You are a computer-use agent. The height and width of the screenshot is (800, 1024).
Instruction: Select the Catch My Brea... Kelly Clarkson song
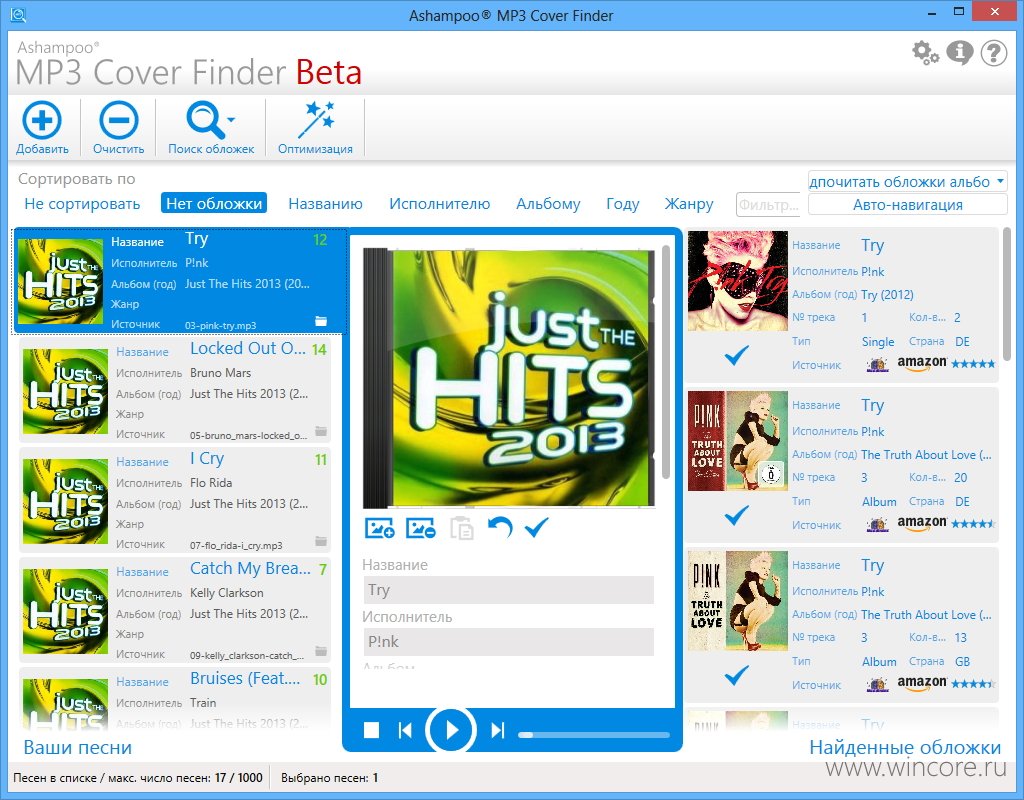tap(174, 610)
